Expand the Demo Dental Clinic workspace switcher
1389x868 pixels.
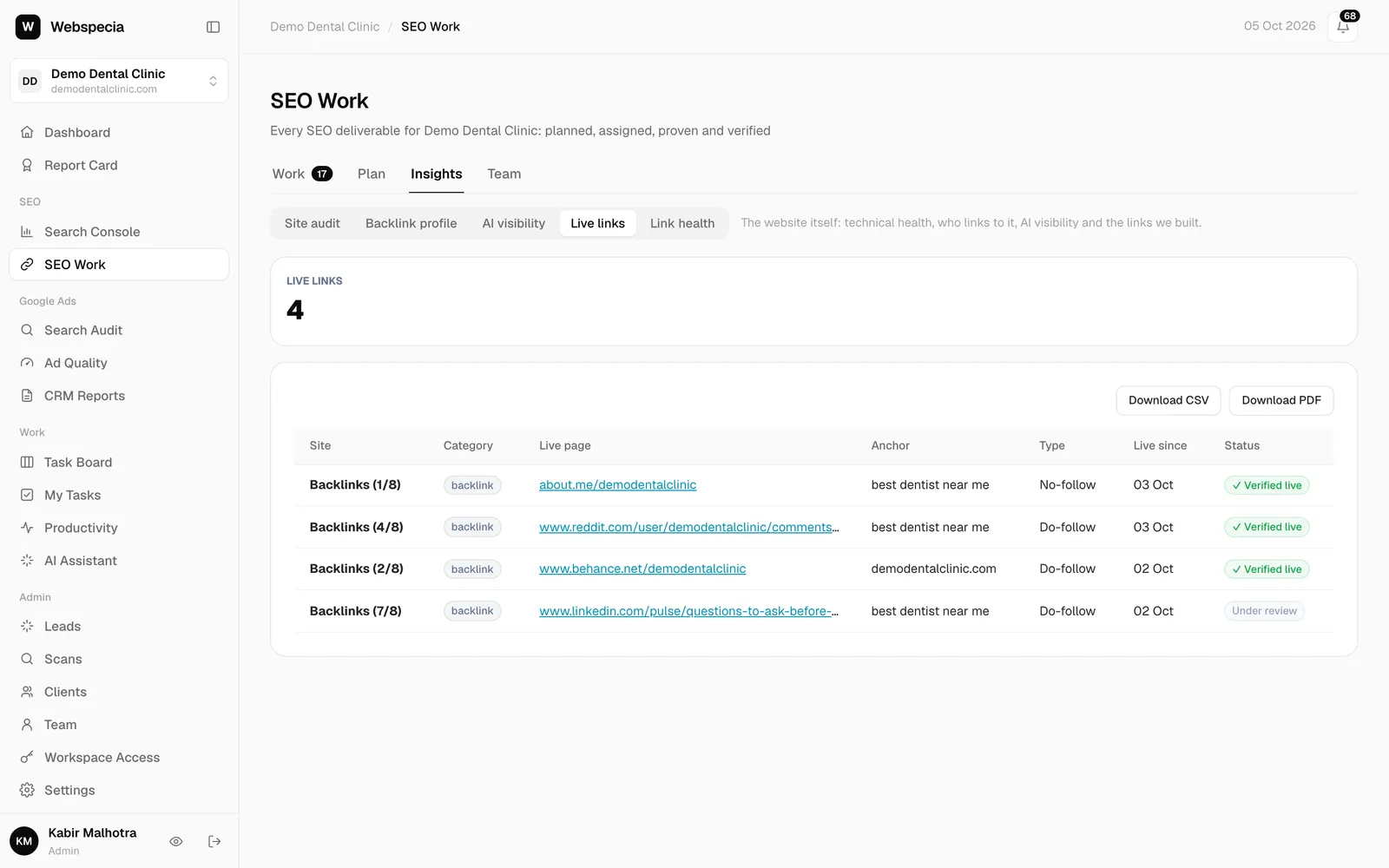(x=119, y=81)
